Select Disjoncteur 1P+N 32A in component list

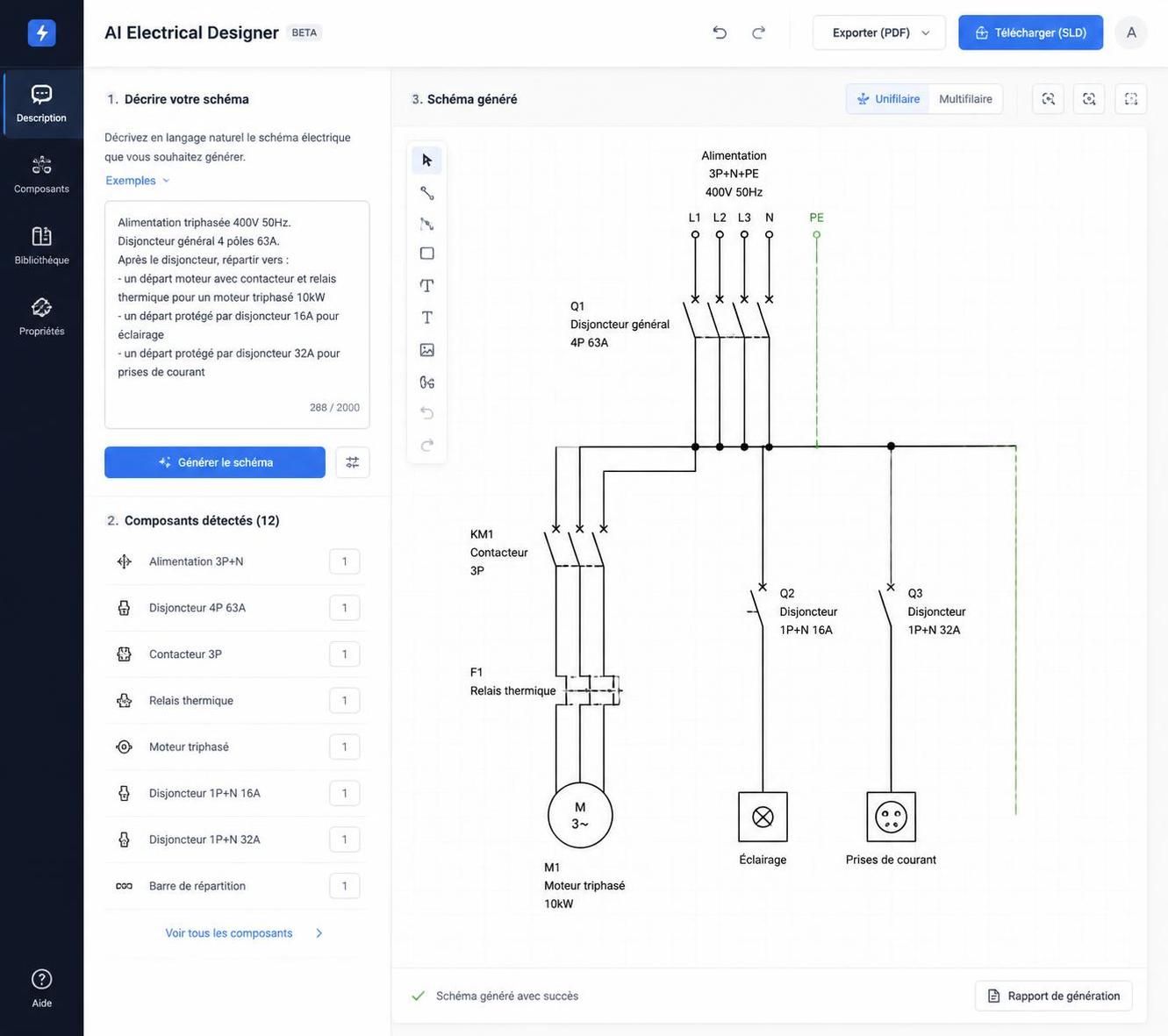[237, 840]
